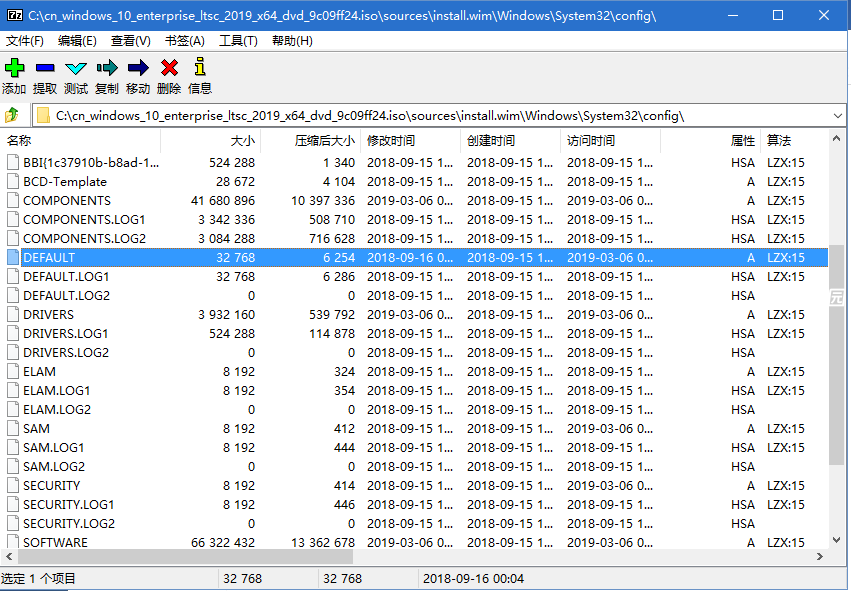Select the SECURITY.LOG1 file
Viewport: 851px width, 591px height.
pos(68,504)
